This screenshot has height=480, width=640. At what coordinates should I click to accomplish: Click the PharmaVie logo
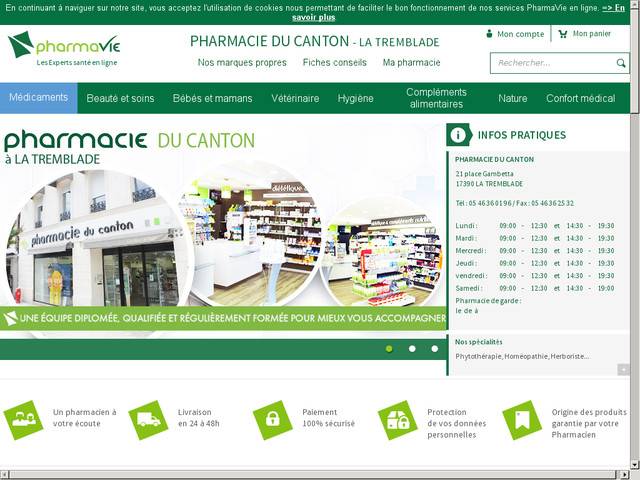tap(64, 49)
